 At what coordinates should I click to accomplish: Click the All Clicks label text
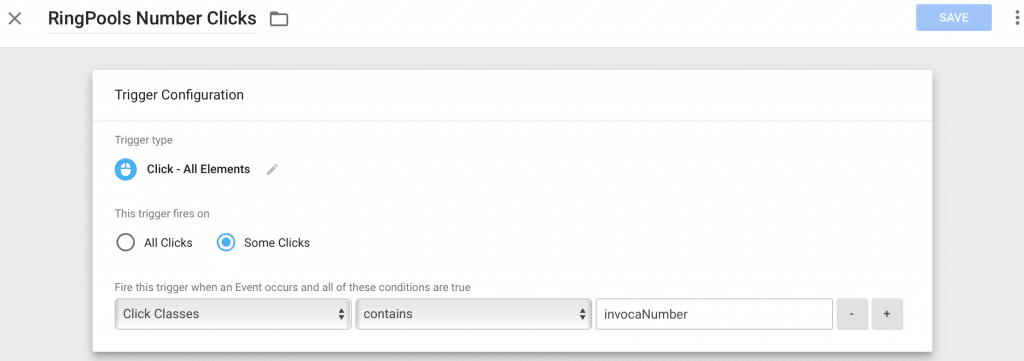(x=168, y=243)
